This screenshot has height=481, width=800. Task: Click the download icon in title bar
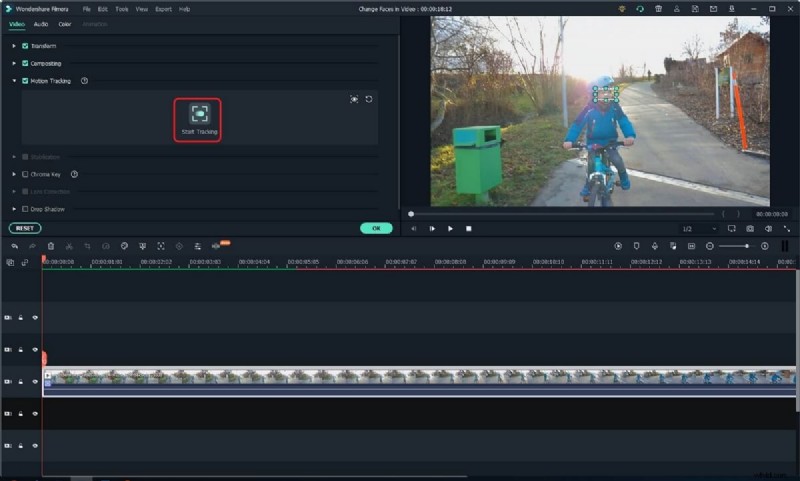click(x=732, y=9)
